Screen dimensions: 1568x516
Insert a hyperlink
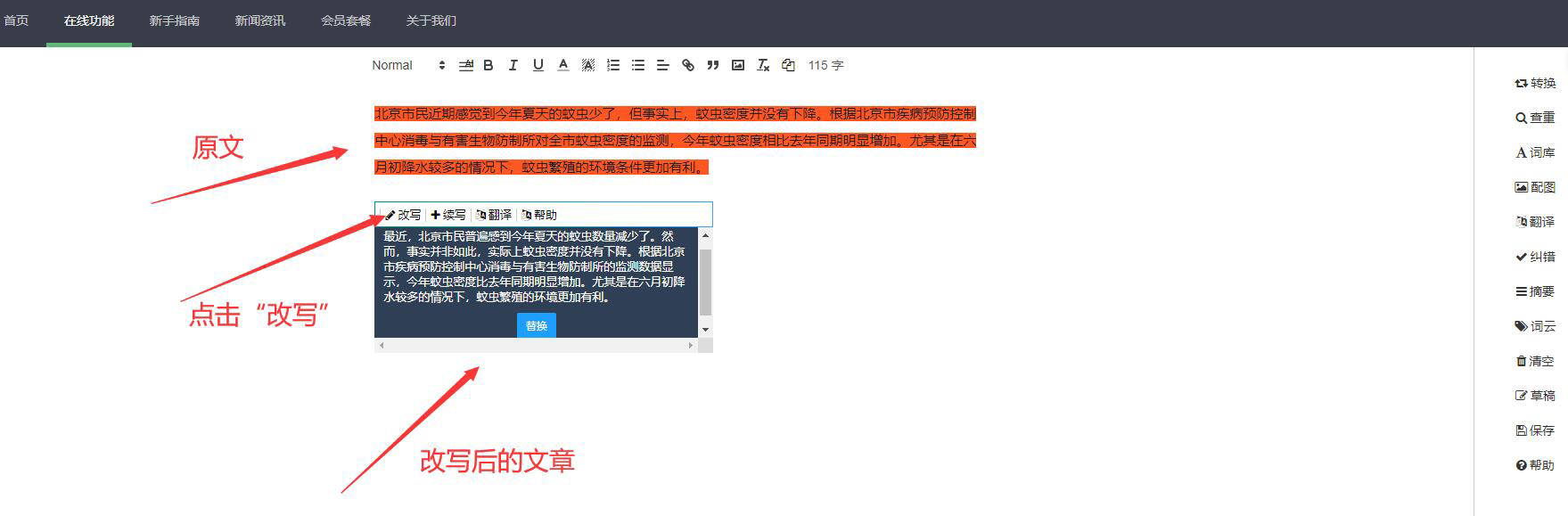[687, 65]
